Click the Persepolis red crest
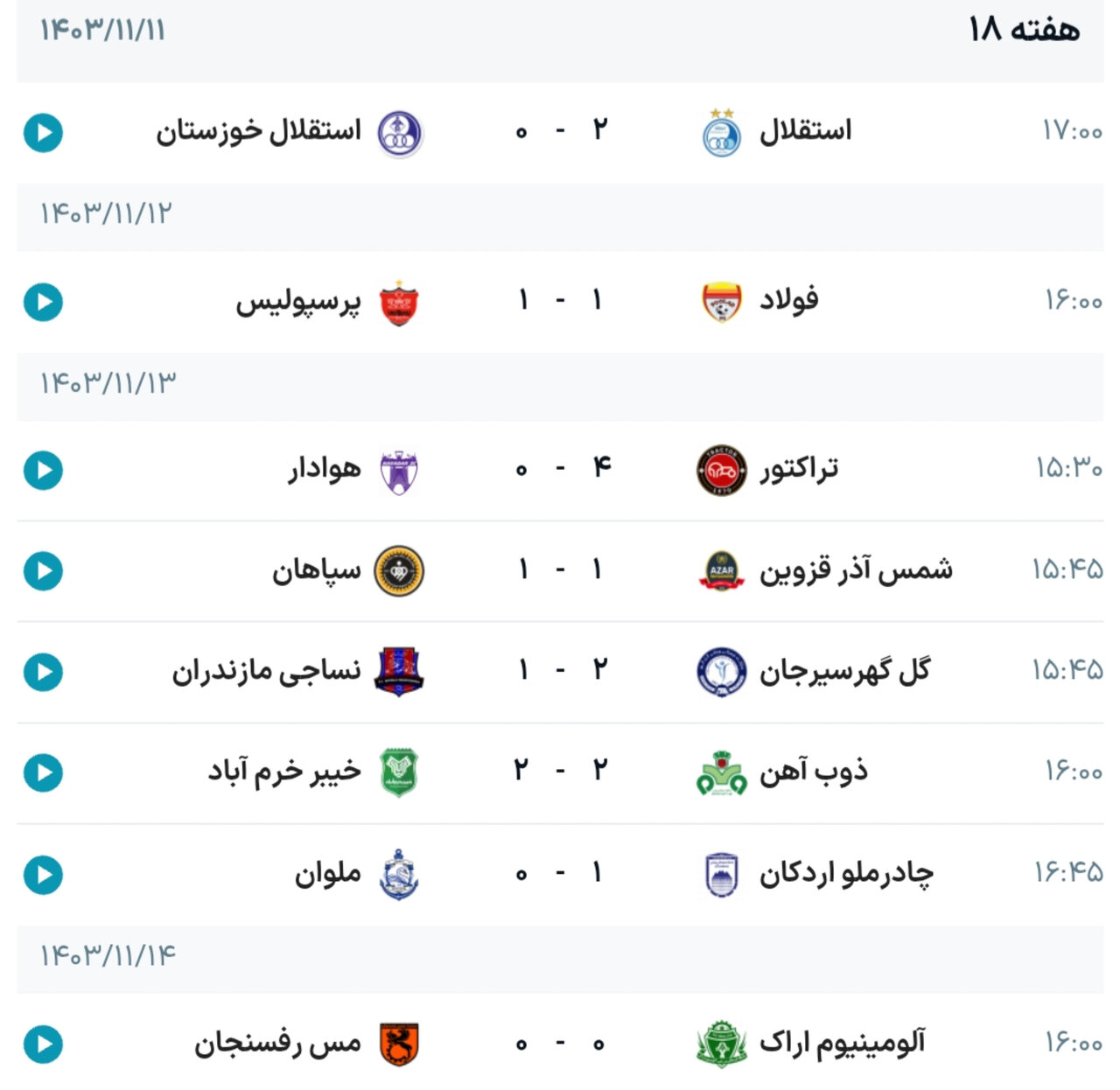 tap(398, 304)
